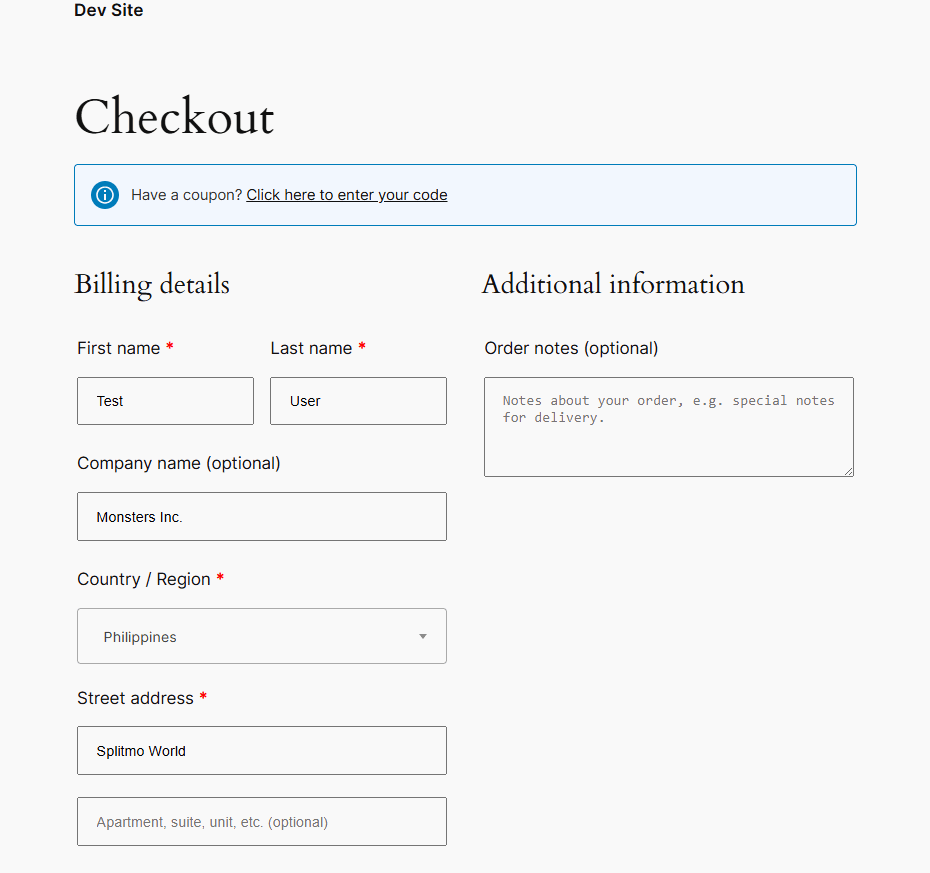Click the dropdown arrow on Country / Region
The height and width of the screenshot is (873, 930).
[x=423, y=636]
